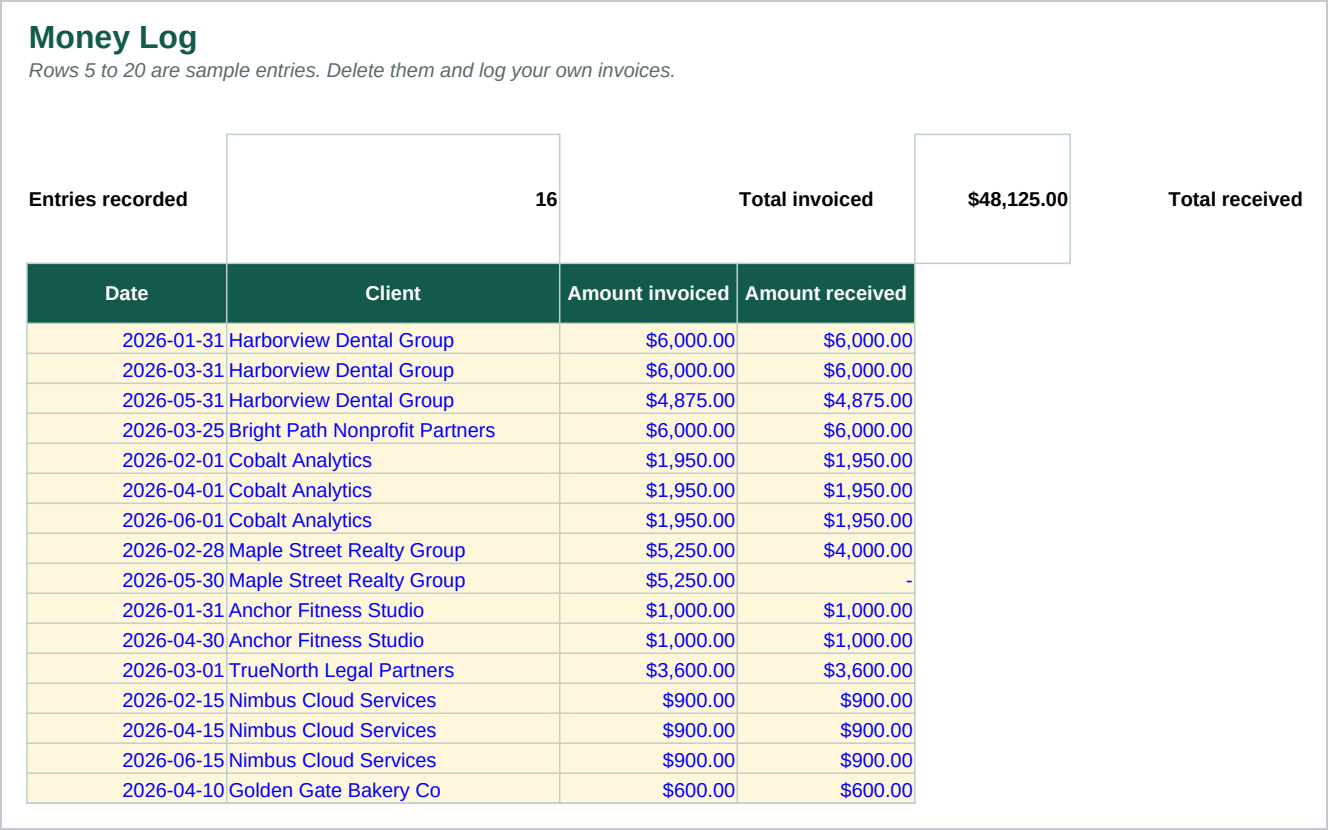Select the Total invoiced value $48,125.00
Viewport: 1328px width, 830px height.
point(992,199)
